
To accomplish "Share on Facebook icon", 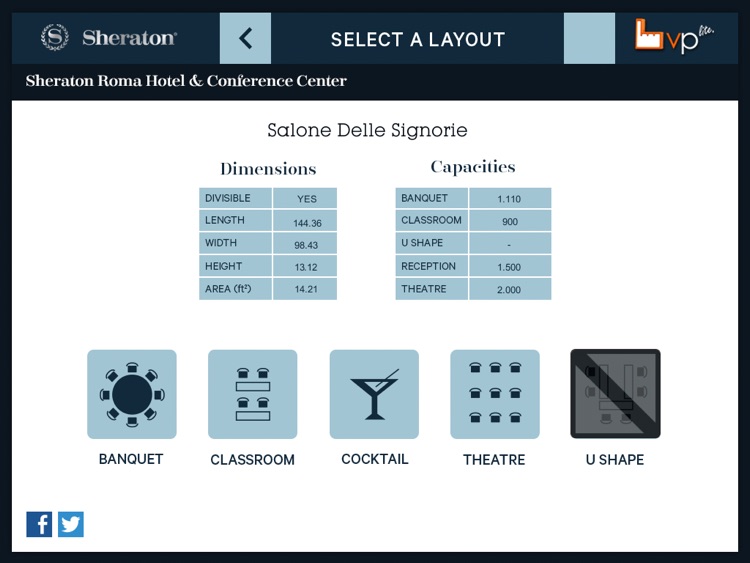I will [39, 524].
